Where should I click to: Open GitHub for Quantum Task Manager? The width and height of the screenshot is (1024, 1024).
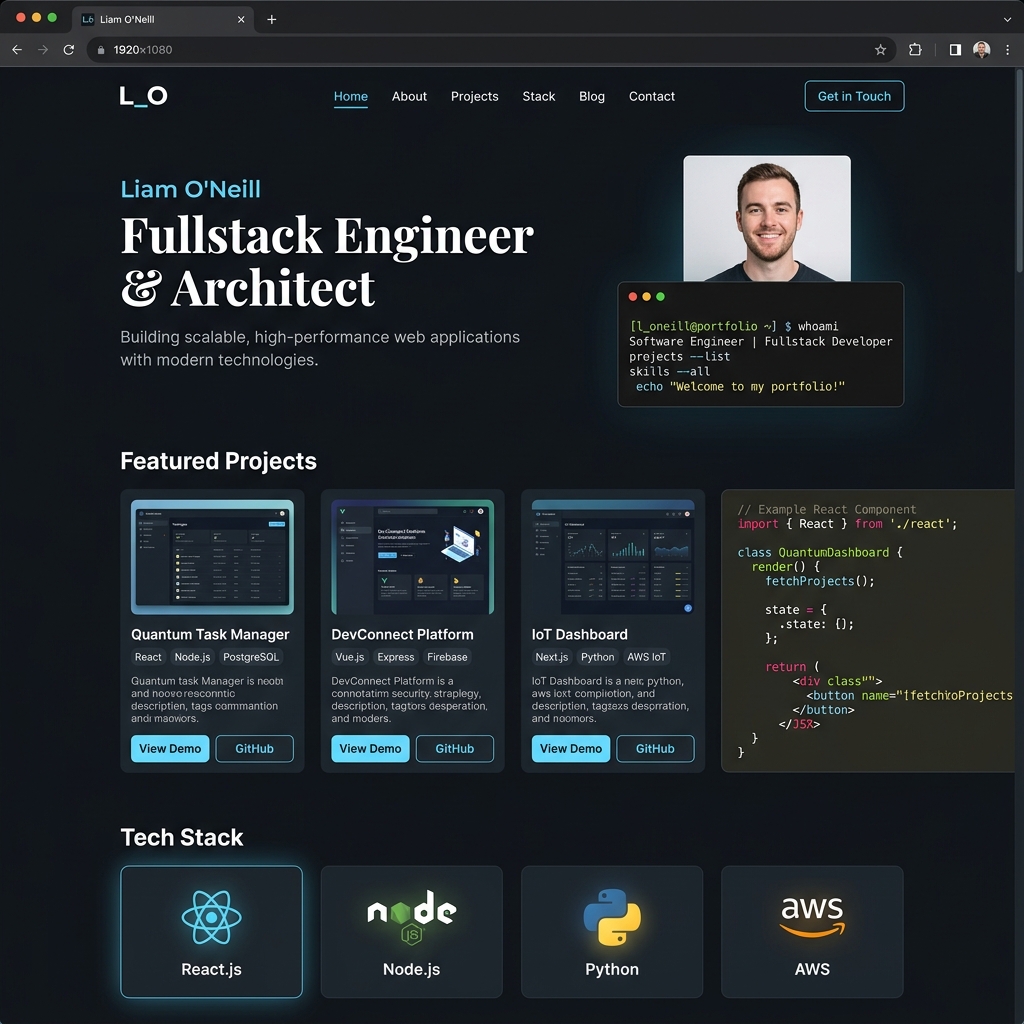tap(254, 748)
